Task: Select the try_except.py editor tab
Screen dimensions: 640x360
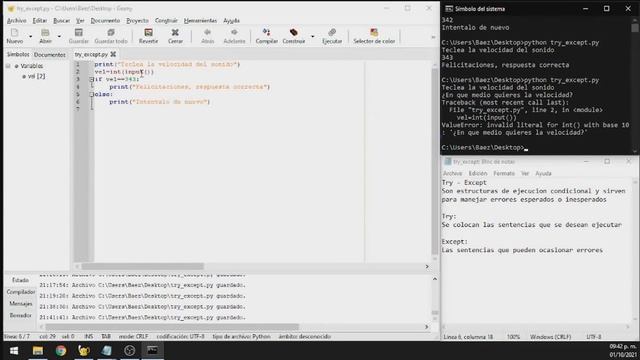Action: [91, 54]
